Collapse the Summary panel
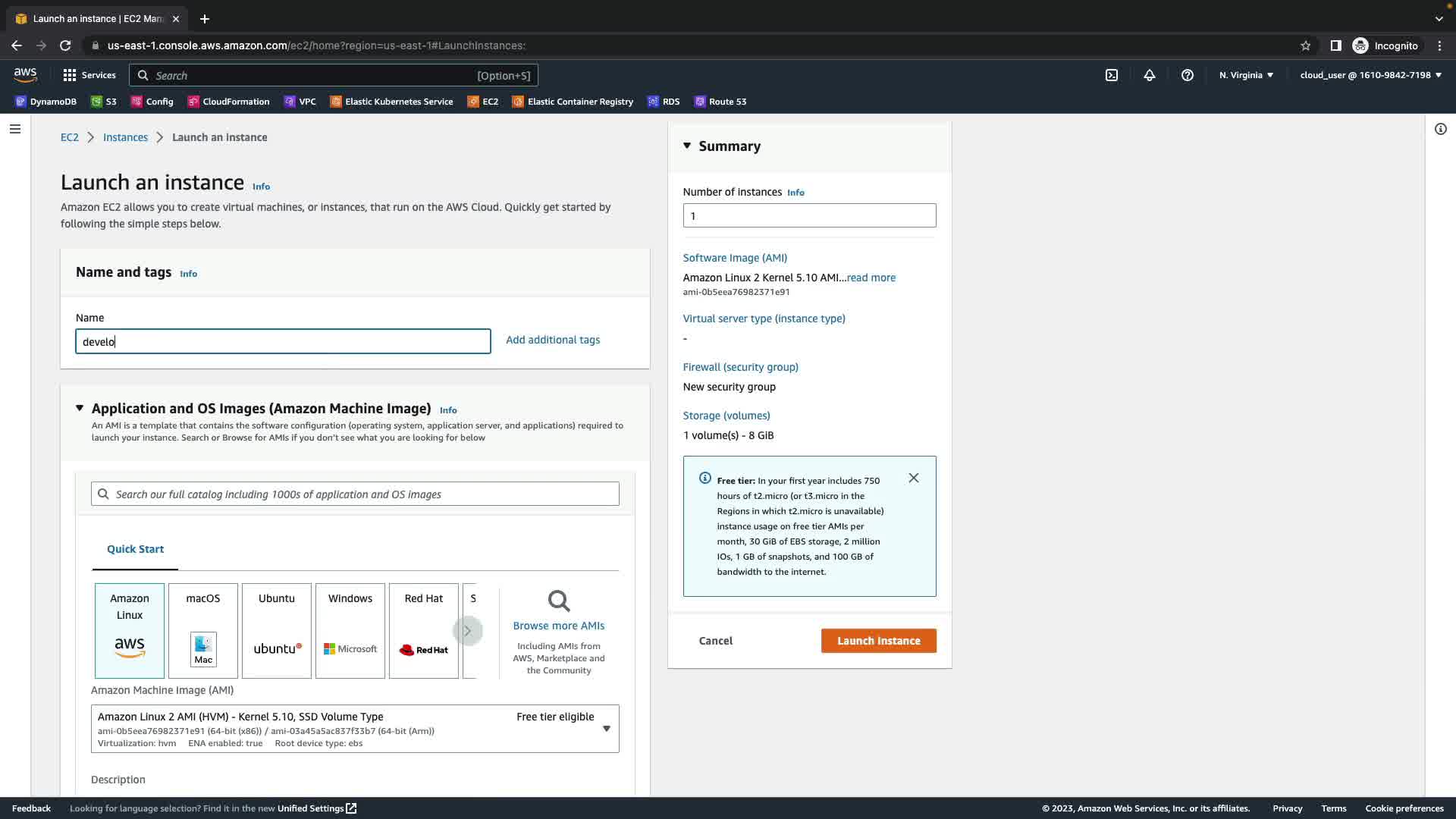Viewport: 1456px width, 819px height. [x=687, y=146]
